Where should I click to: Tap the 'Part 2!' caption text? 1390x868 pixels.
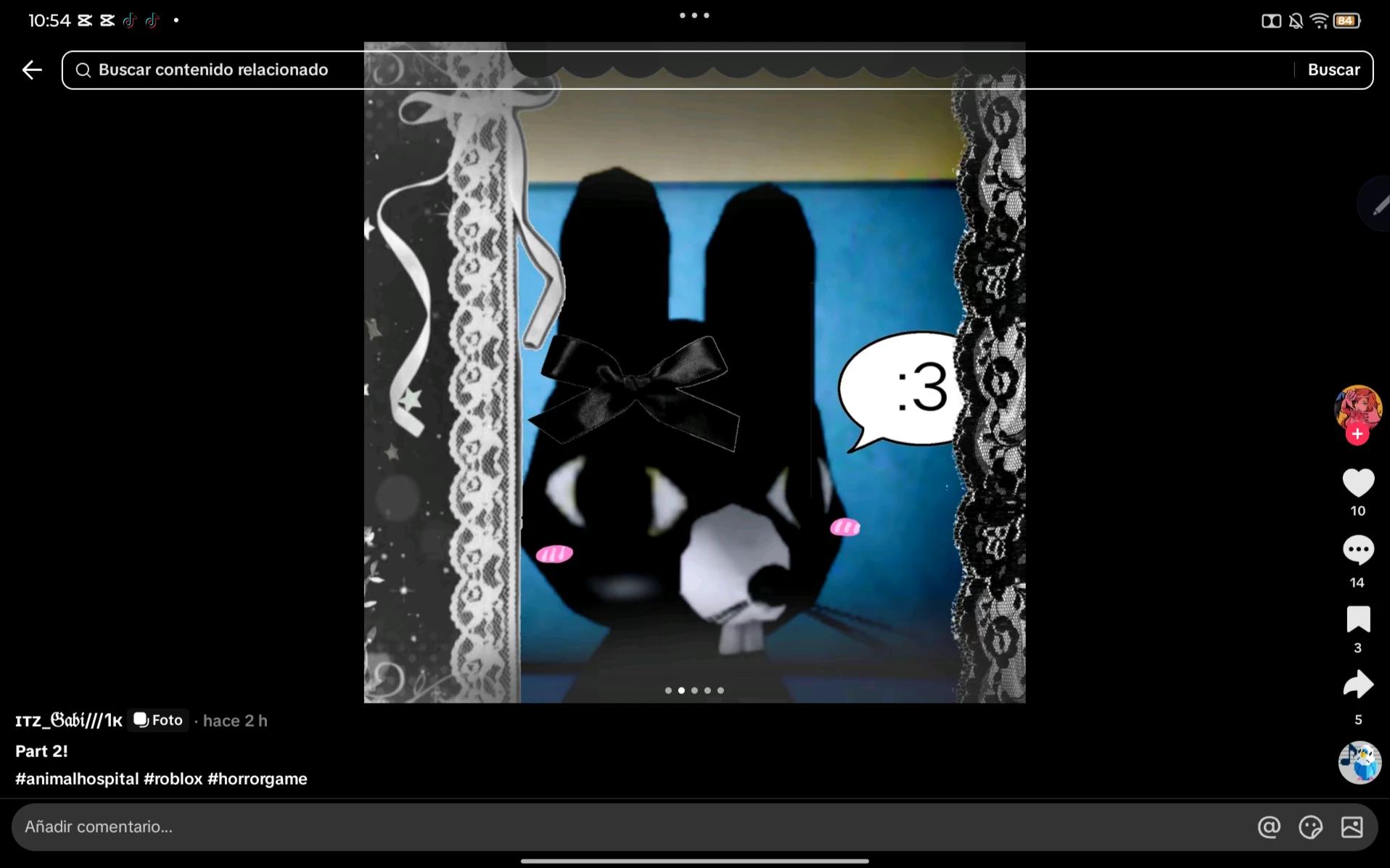point(41,751)
